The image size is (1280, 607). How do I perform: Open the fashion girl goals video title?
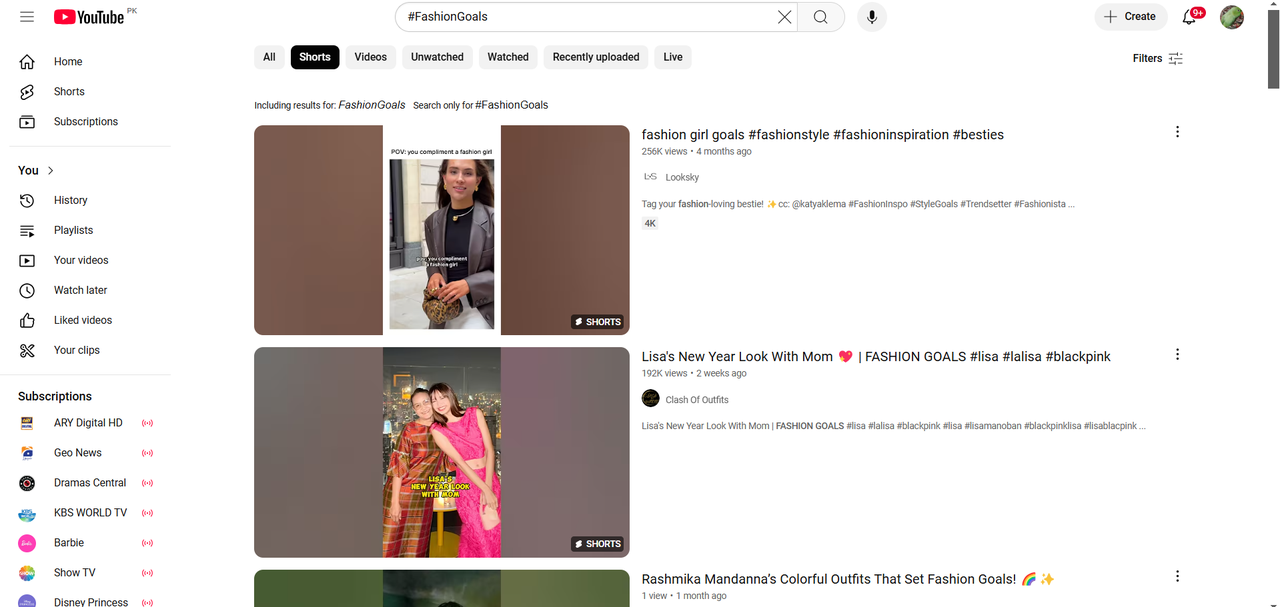pyautogui.click(x=823, y=135)
